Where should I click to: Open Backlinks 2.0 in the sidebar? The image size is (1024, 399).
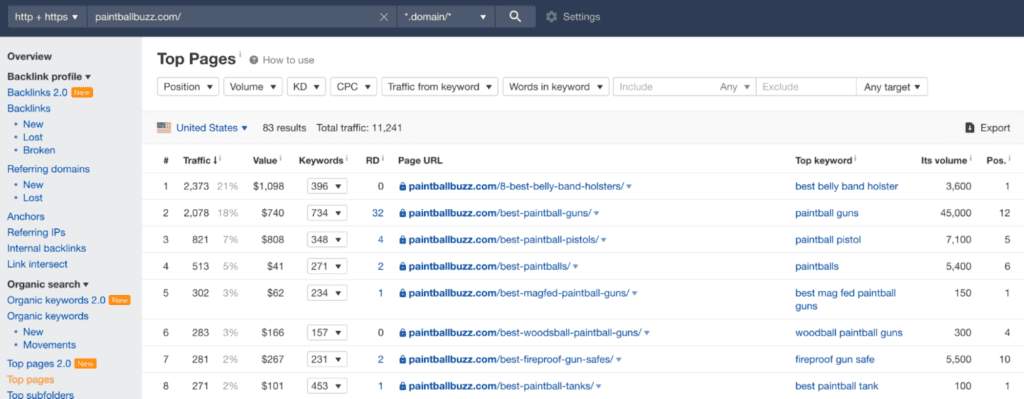(37, 93)
